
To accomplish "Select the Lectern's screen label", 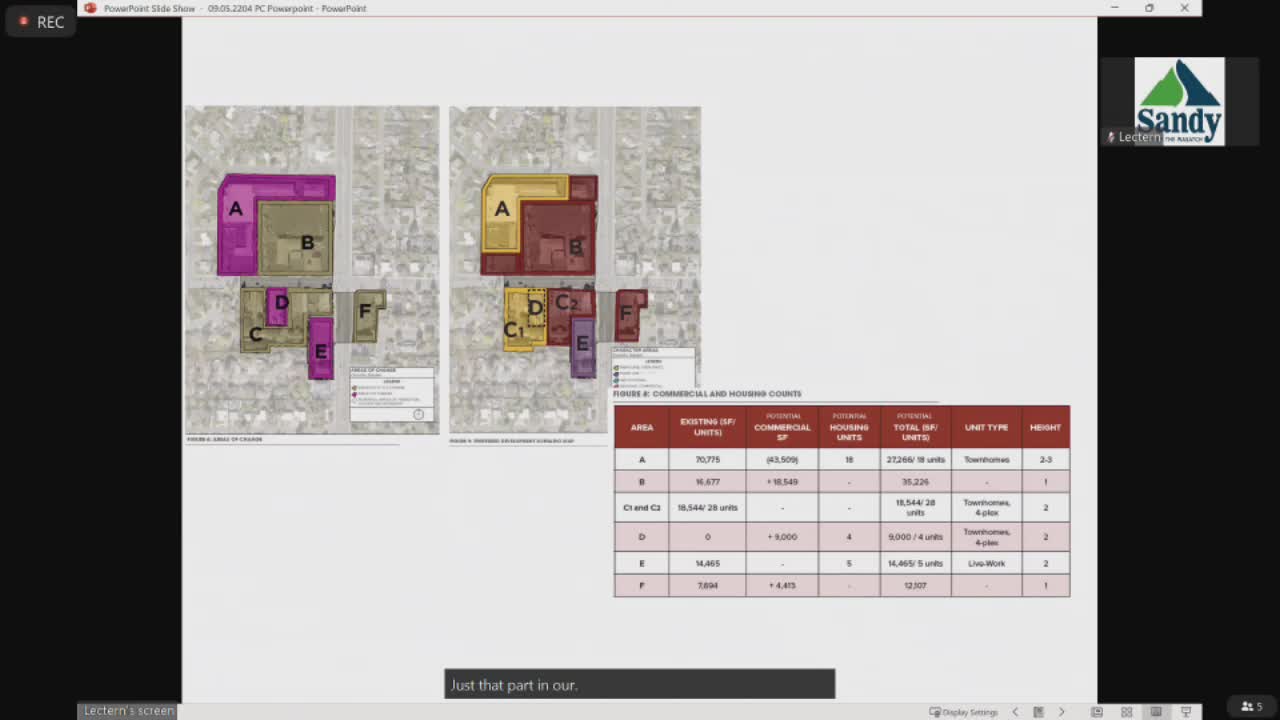I will (127, 710).
